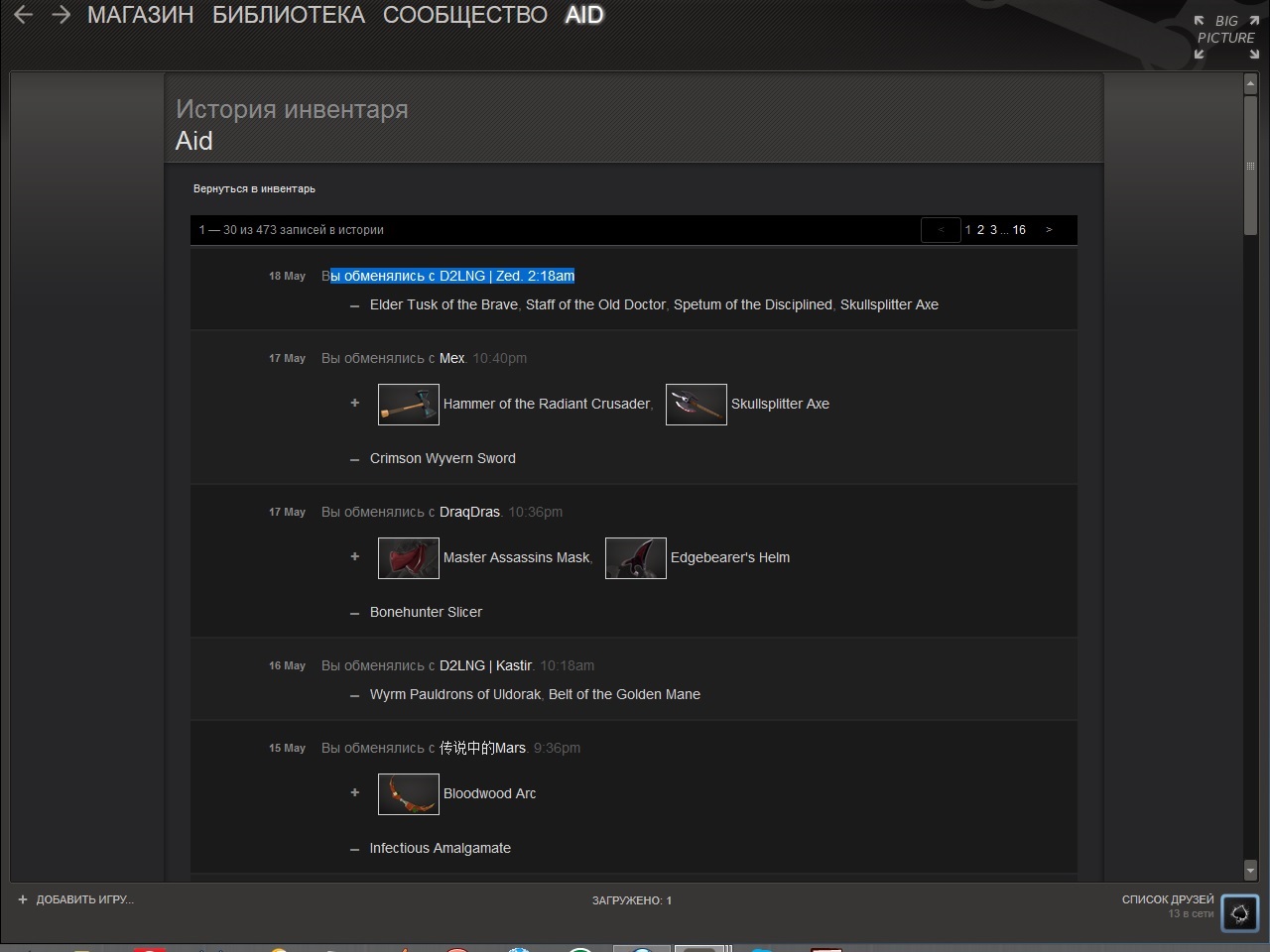Click the page scrollbar thumb

click(1250, 166)
